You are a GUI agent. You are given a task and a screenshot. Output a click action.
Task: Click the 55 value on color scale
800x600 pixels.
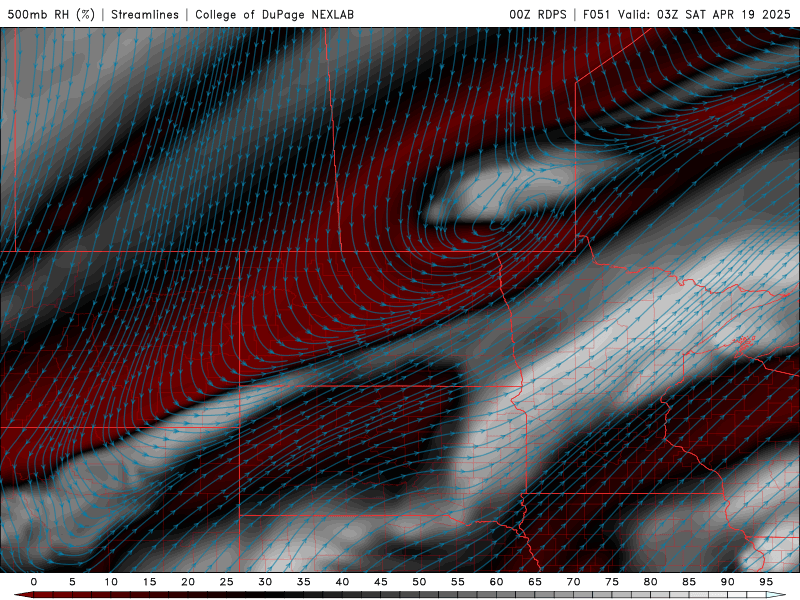pos(458,582)
